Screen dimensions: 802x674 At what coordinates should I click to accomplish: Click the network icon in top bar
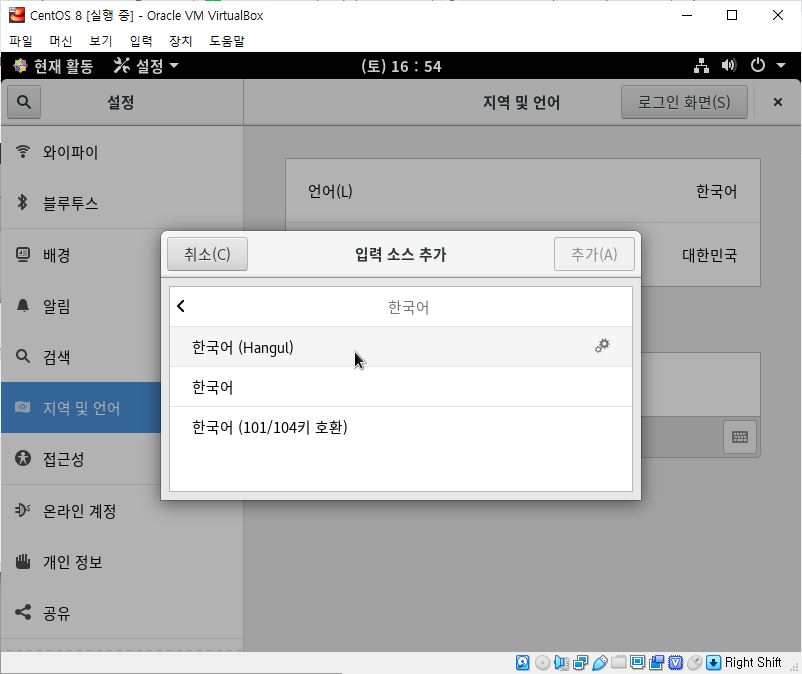tap(701, 65)
